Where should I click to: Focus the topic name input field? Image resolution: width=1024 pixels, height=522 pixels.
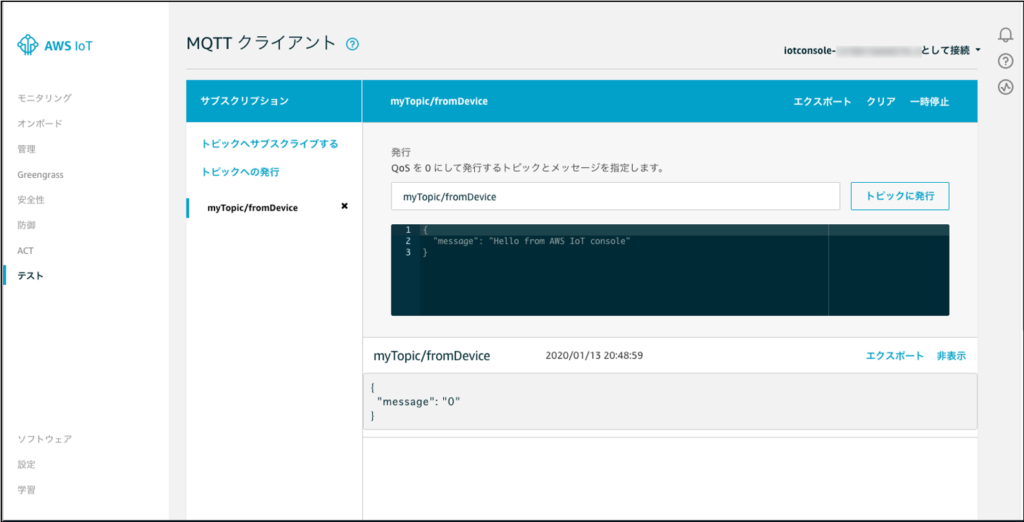[615, 197]
